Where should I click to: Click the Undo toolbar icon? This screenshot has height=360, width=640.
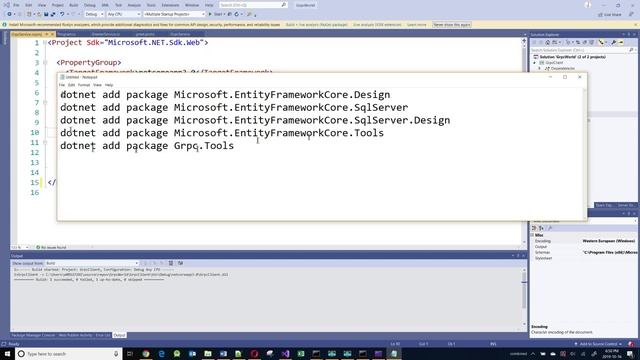62,14
